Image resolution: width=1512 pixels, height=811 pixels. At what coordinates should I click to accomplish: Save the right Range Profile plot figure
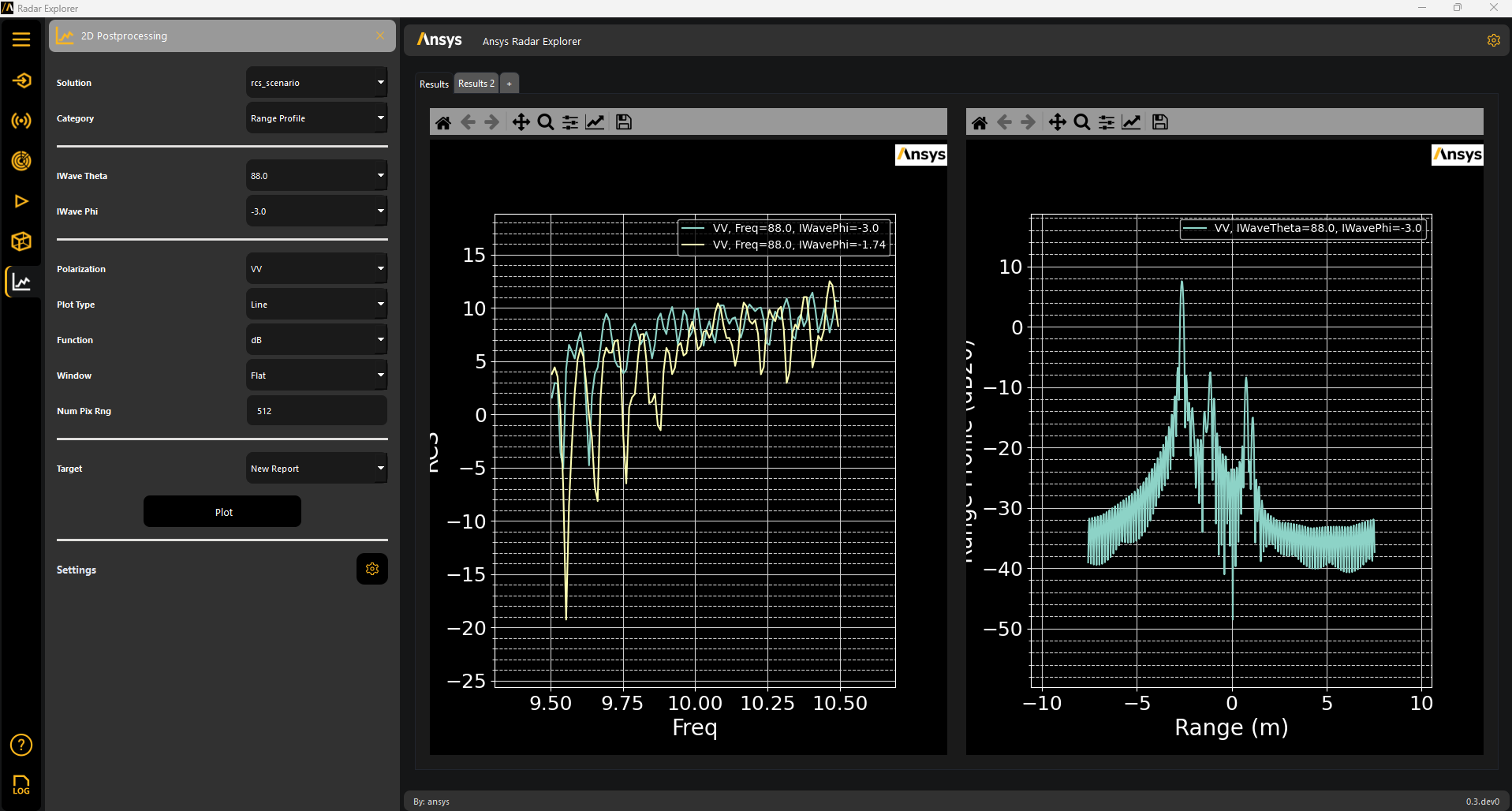click(x=1159, y=122)
